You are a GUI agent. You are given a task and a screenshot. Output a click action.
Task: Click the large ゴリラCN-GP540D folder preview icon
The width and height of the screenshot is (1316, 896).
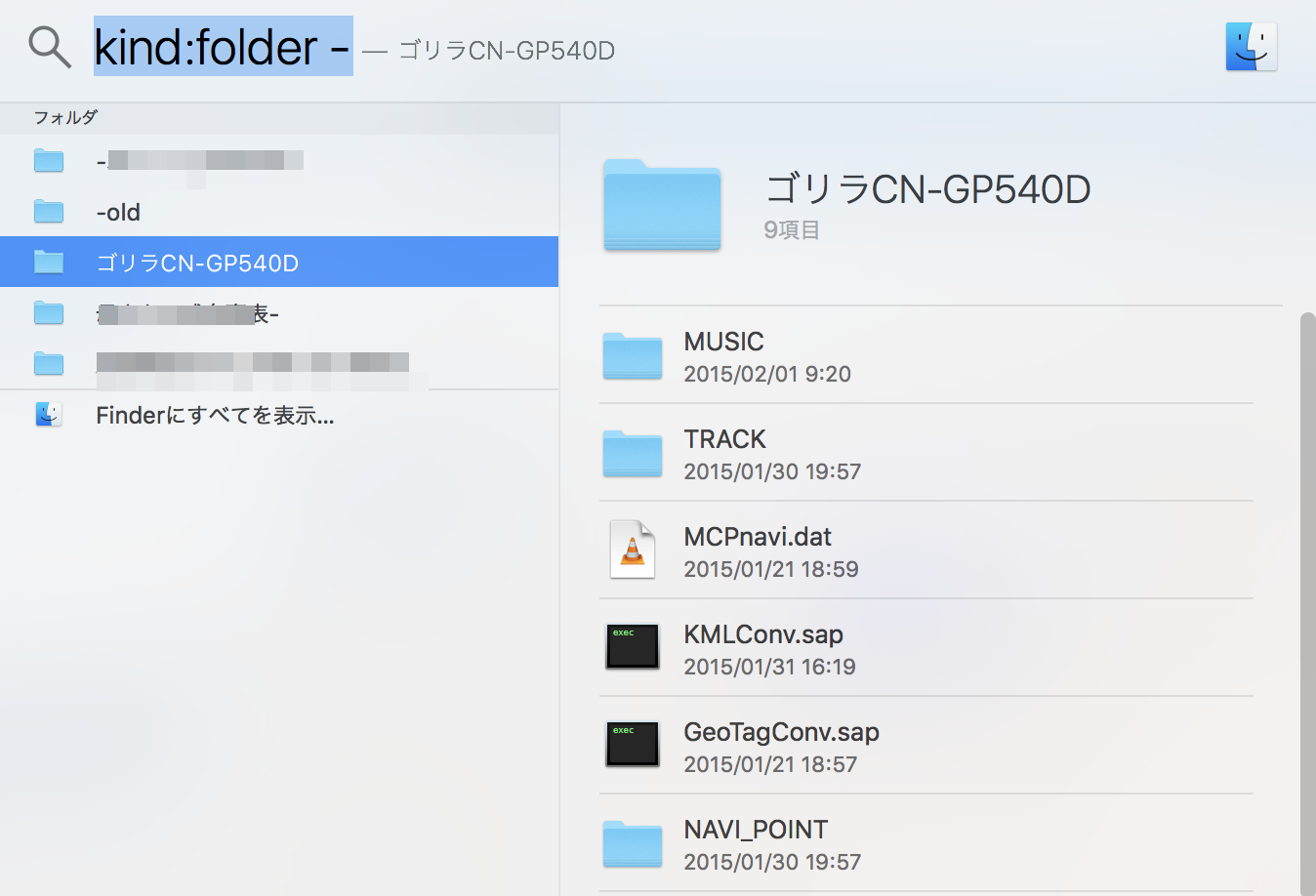tap(662, 205)
